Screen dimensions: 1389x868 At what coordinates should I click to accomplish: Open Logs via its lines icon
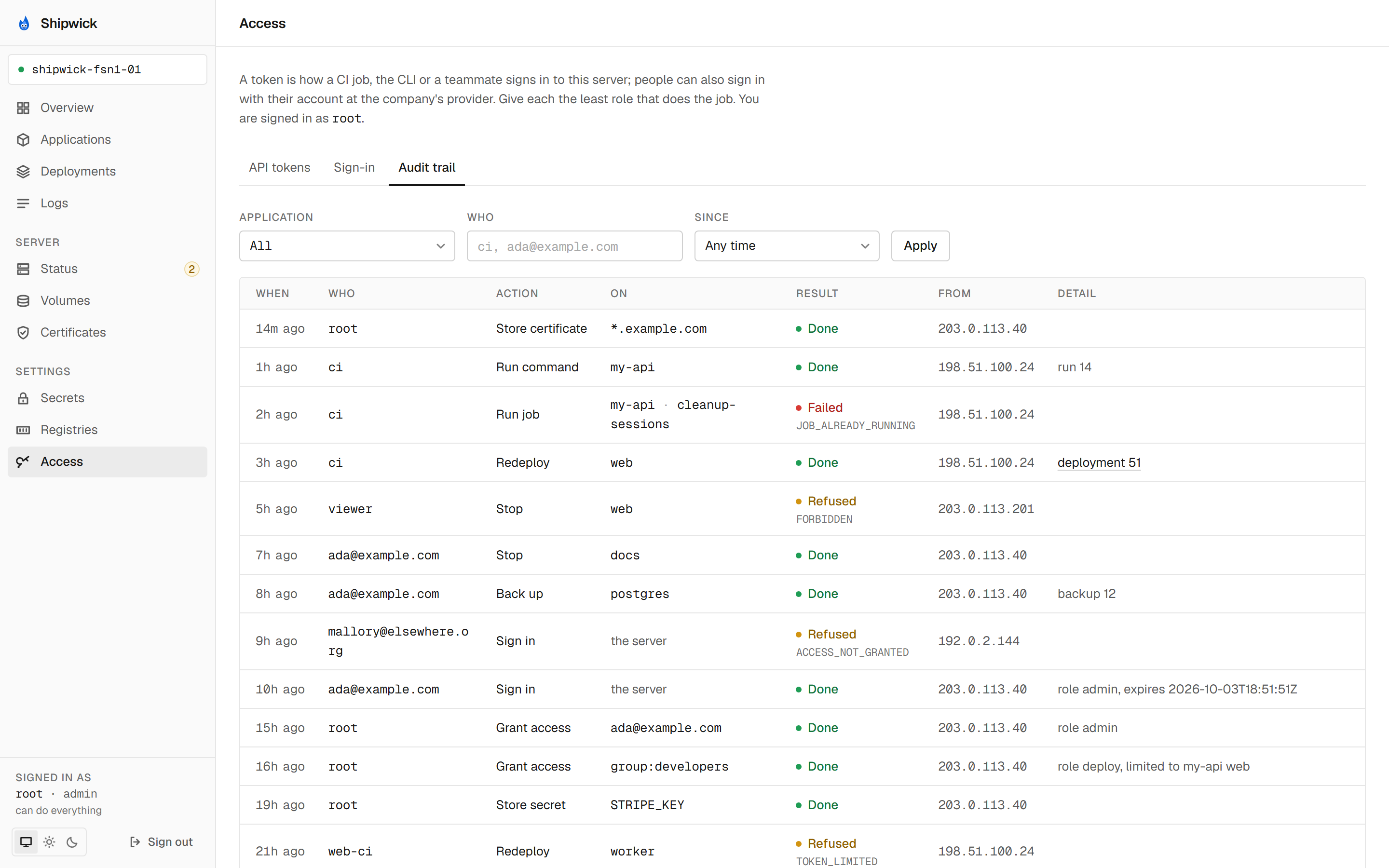23,203
